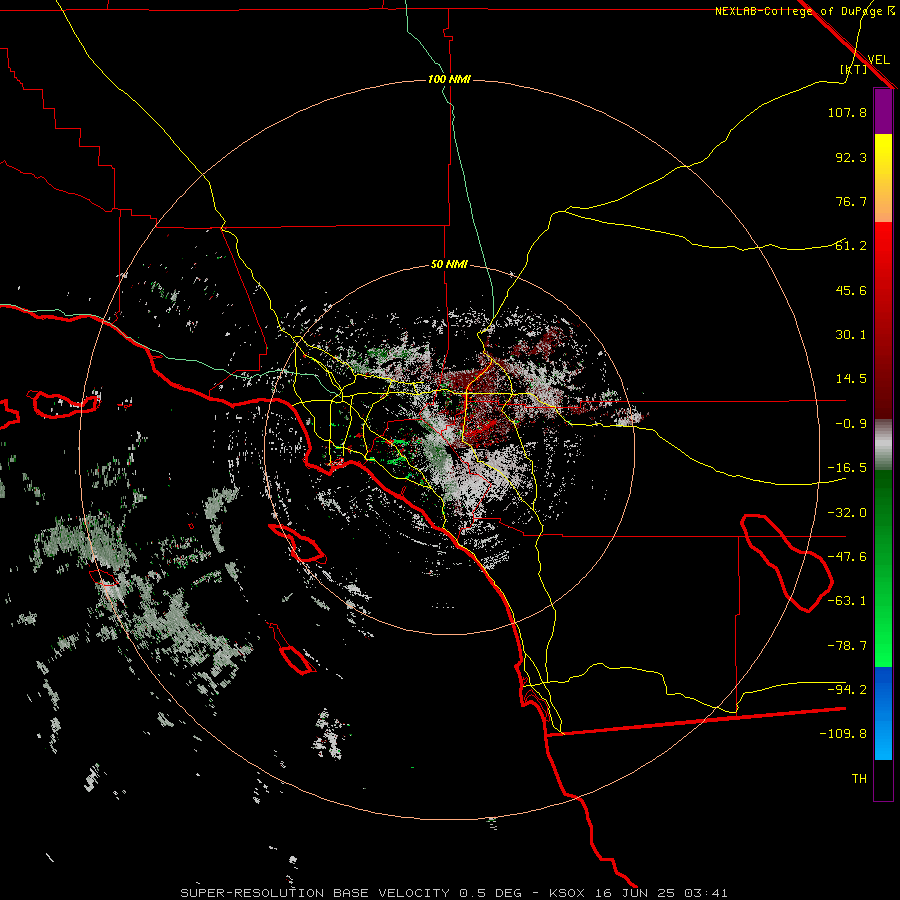Click the -78.7 velocity scale value

(847, 646)
